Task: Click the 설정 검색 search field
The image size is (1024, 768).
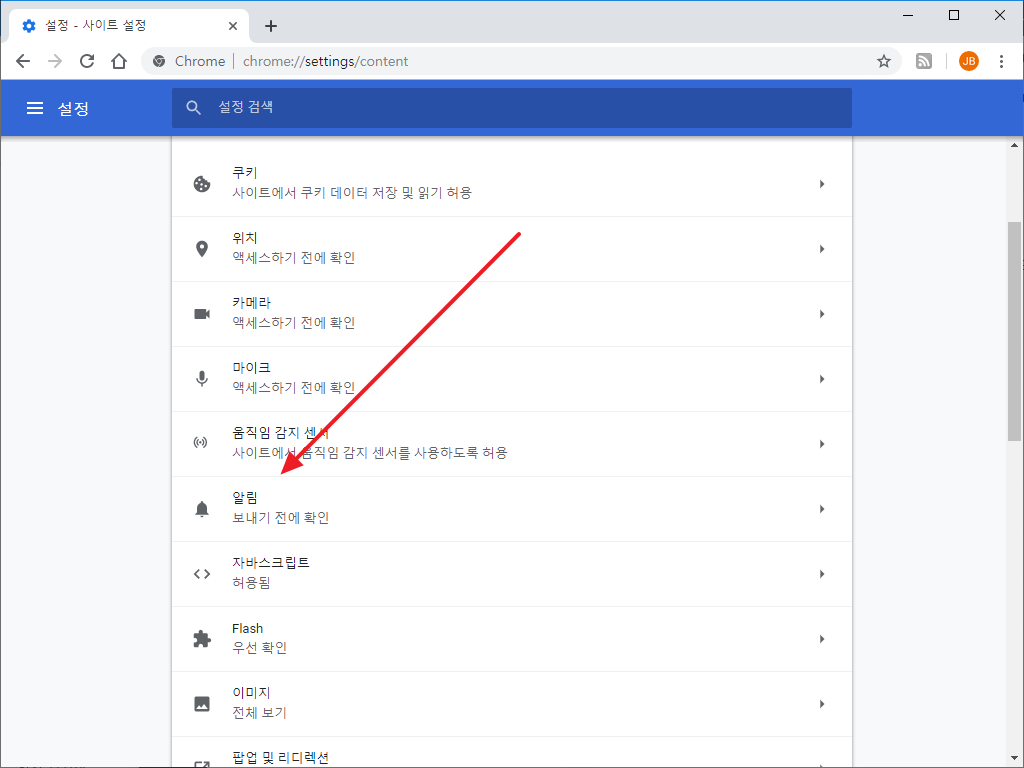Action: pos(512,108)
